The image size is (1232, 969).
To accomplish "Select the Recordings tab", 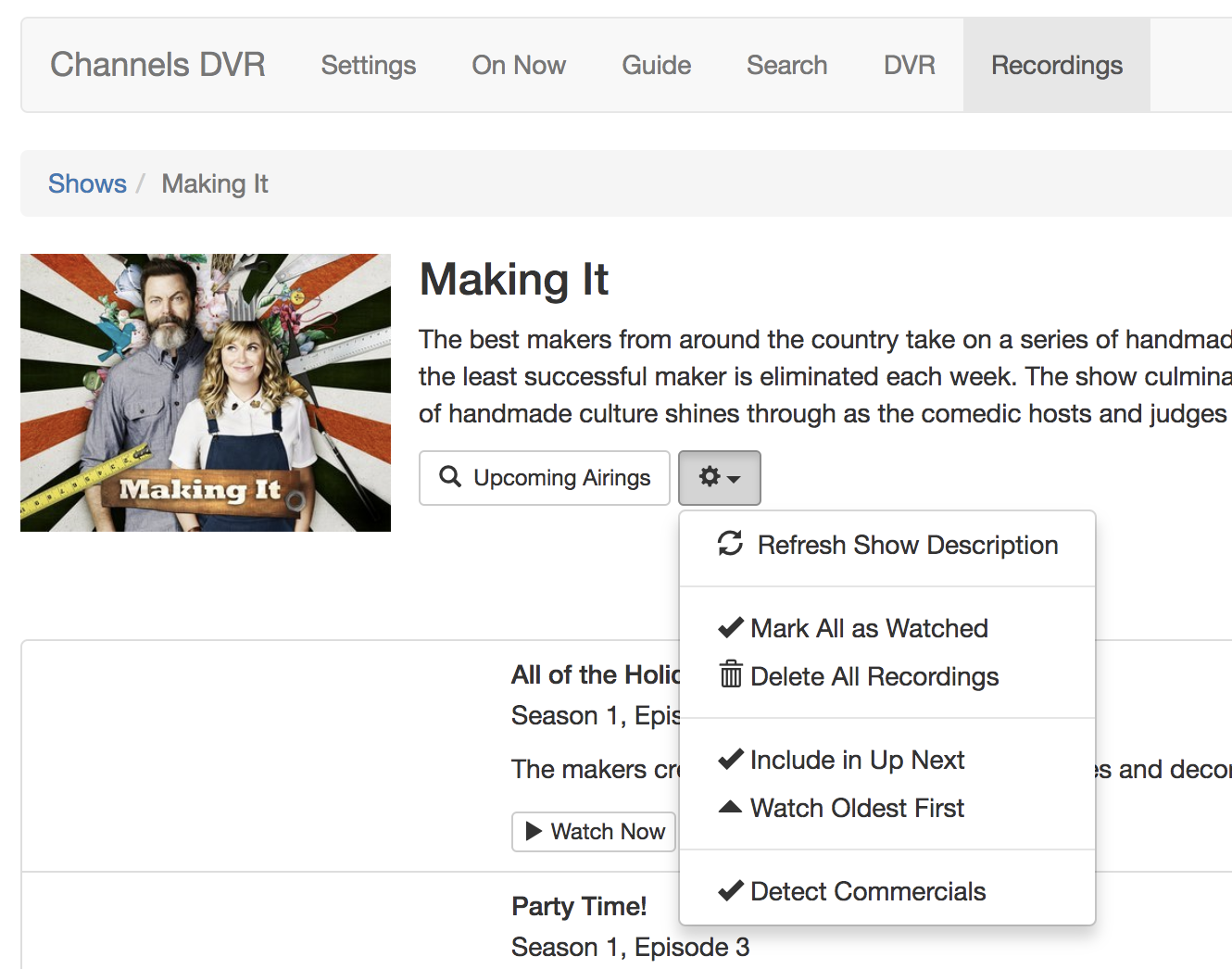I will [x=1057, y=65].
